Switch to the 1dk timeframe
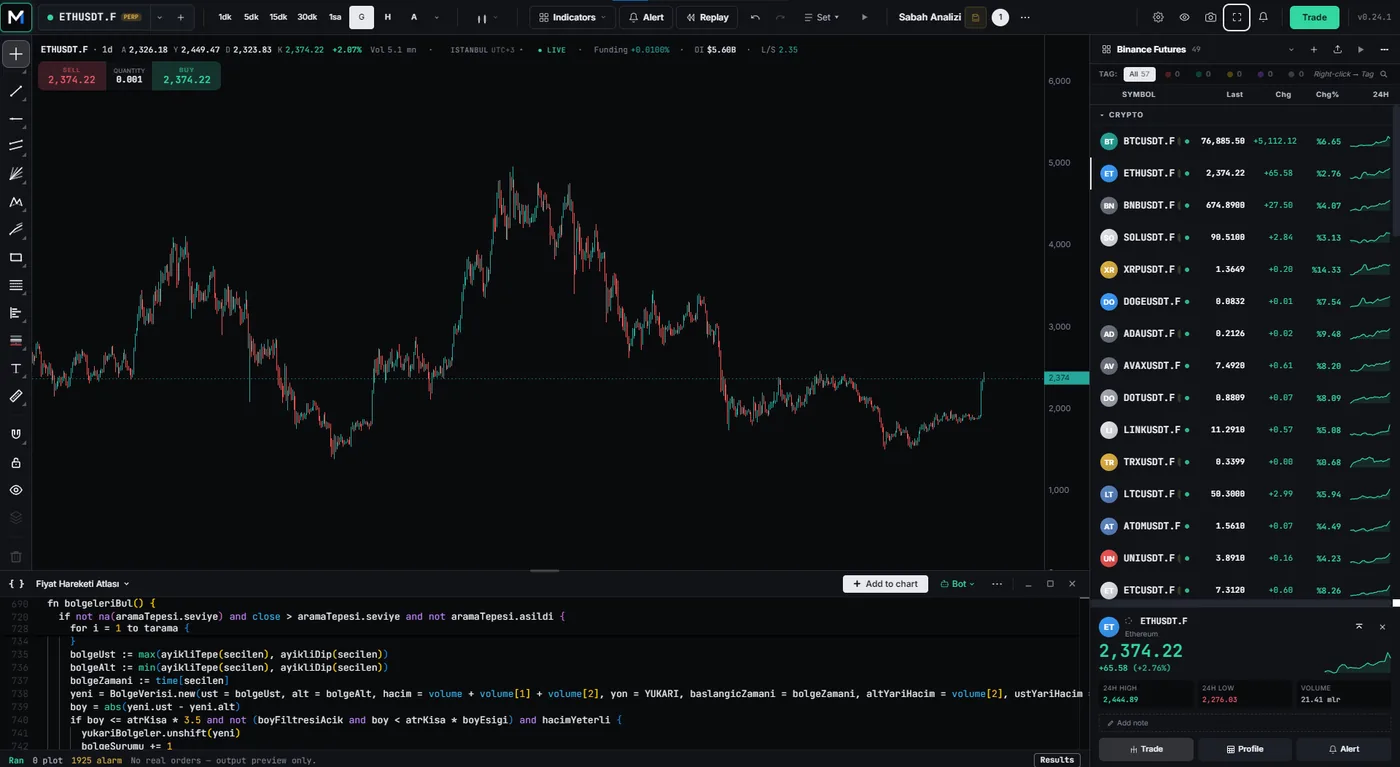 click(x=225, y=17)
